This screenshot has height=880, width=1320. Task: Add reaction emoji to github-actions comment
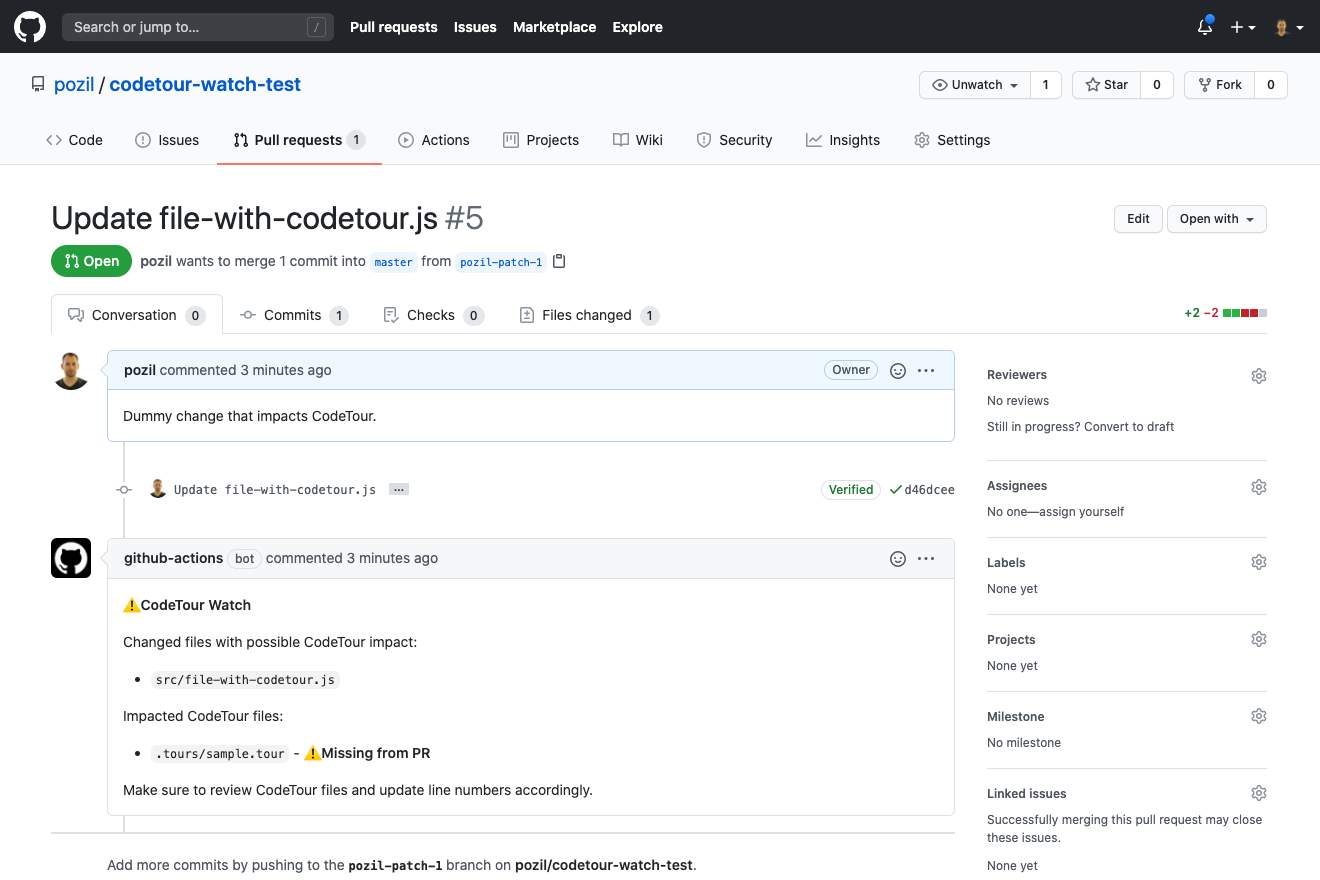898,558
